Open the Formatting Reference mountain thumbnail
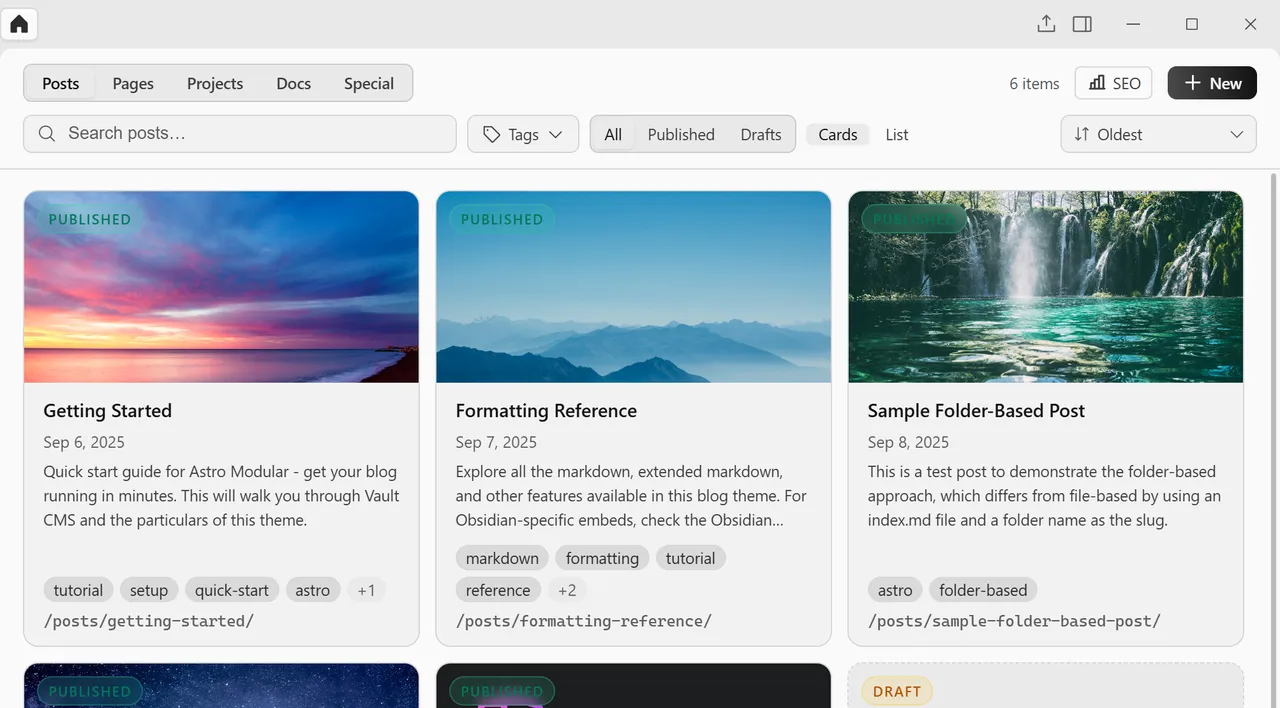Viewport: 1280px width, 708px height. point(633,287)
